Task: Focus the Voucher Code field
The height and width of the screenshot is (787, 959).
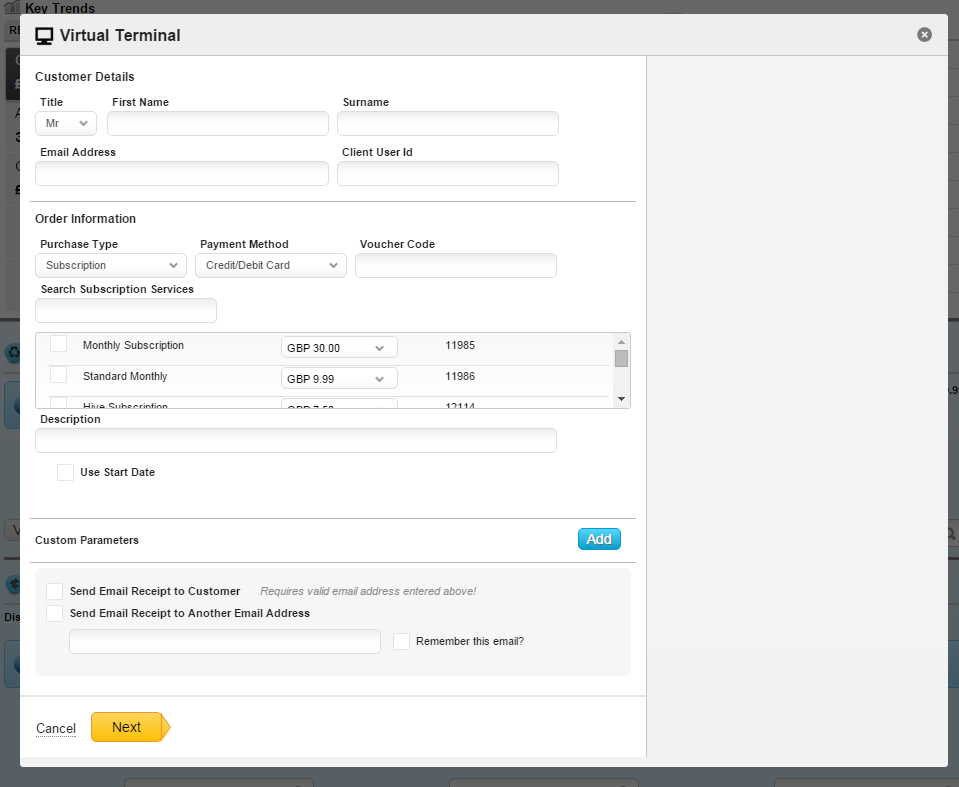Action: [x=455, y=265]
